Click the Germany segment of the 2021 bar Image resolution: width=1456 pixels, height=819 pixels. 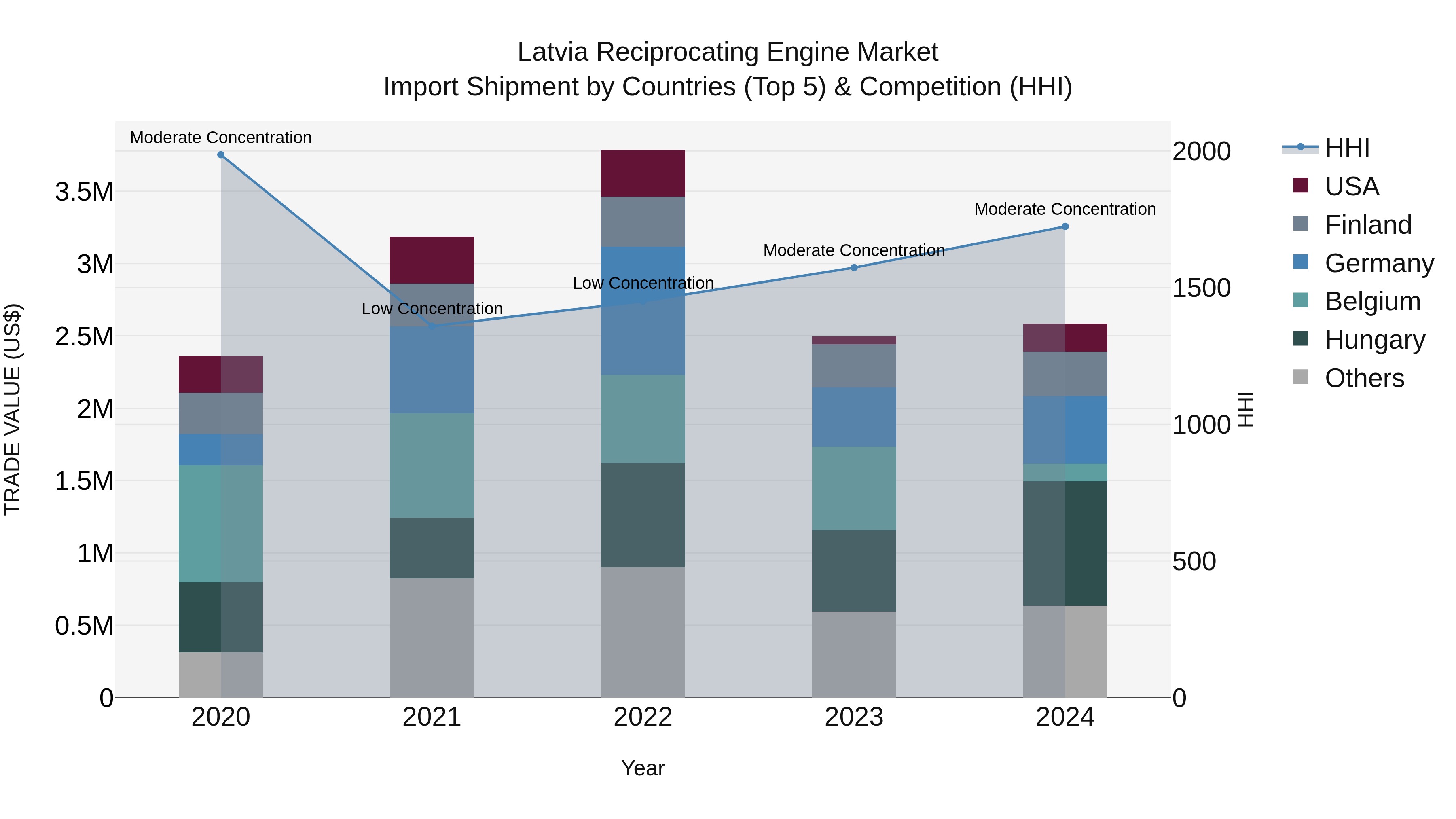point(432,370)
